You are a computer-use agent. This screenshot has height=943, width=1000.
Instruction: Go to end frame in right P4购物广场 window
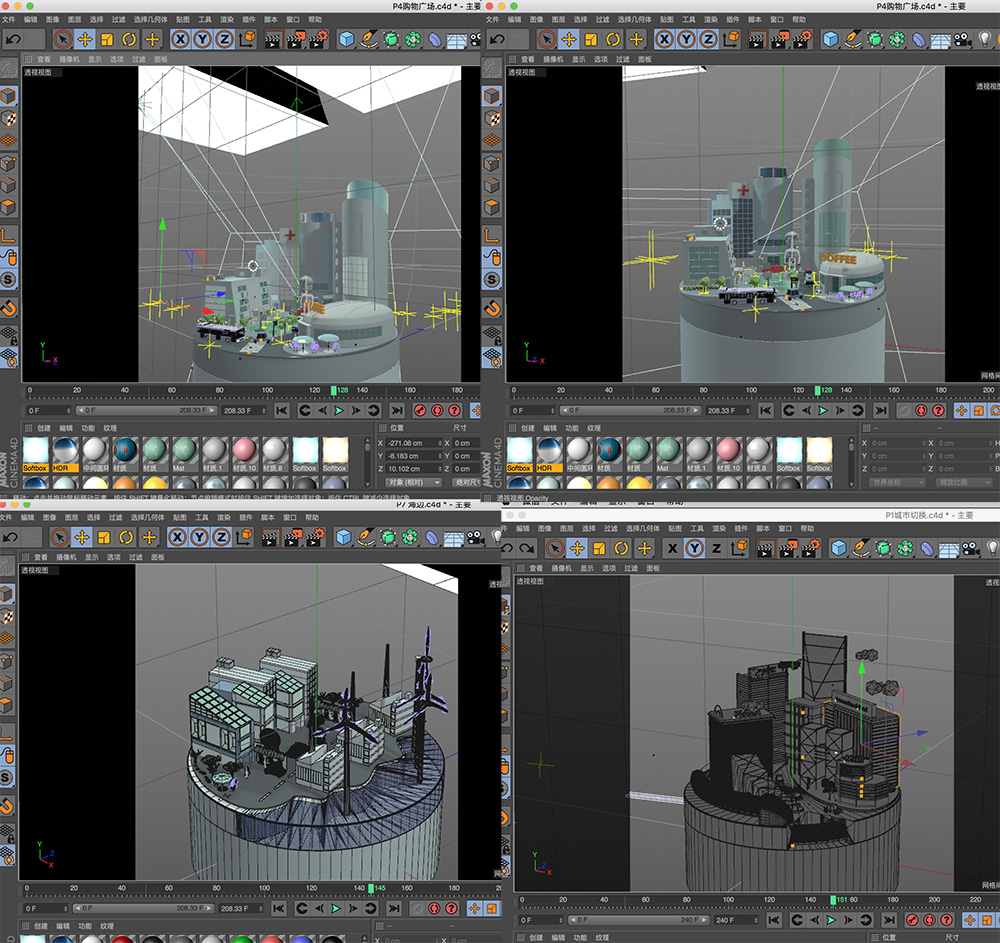tap(881, 411)
